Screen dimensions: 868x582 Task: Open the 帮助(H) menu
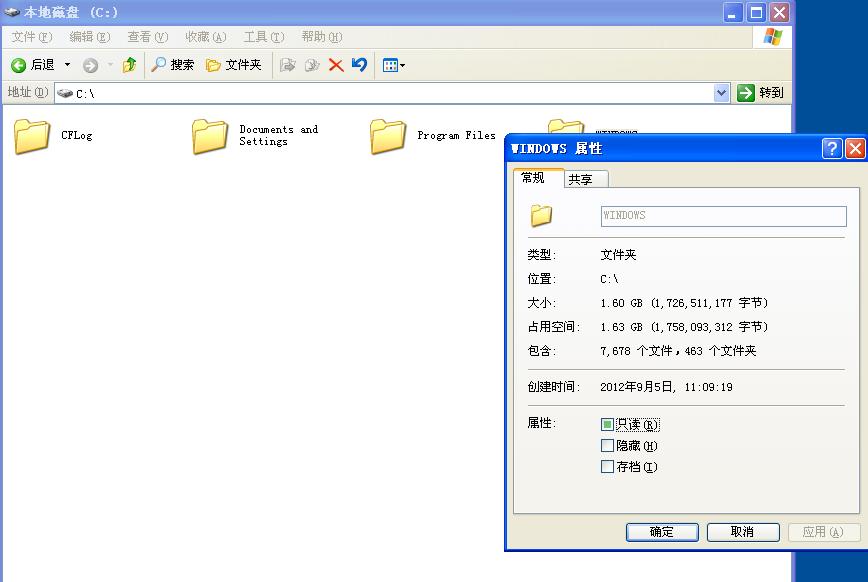[x=322, y=37]
